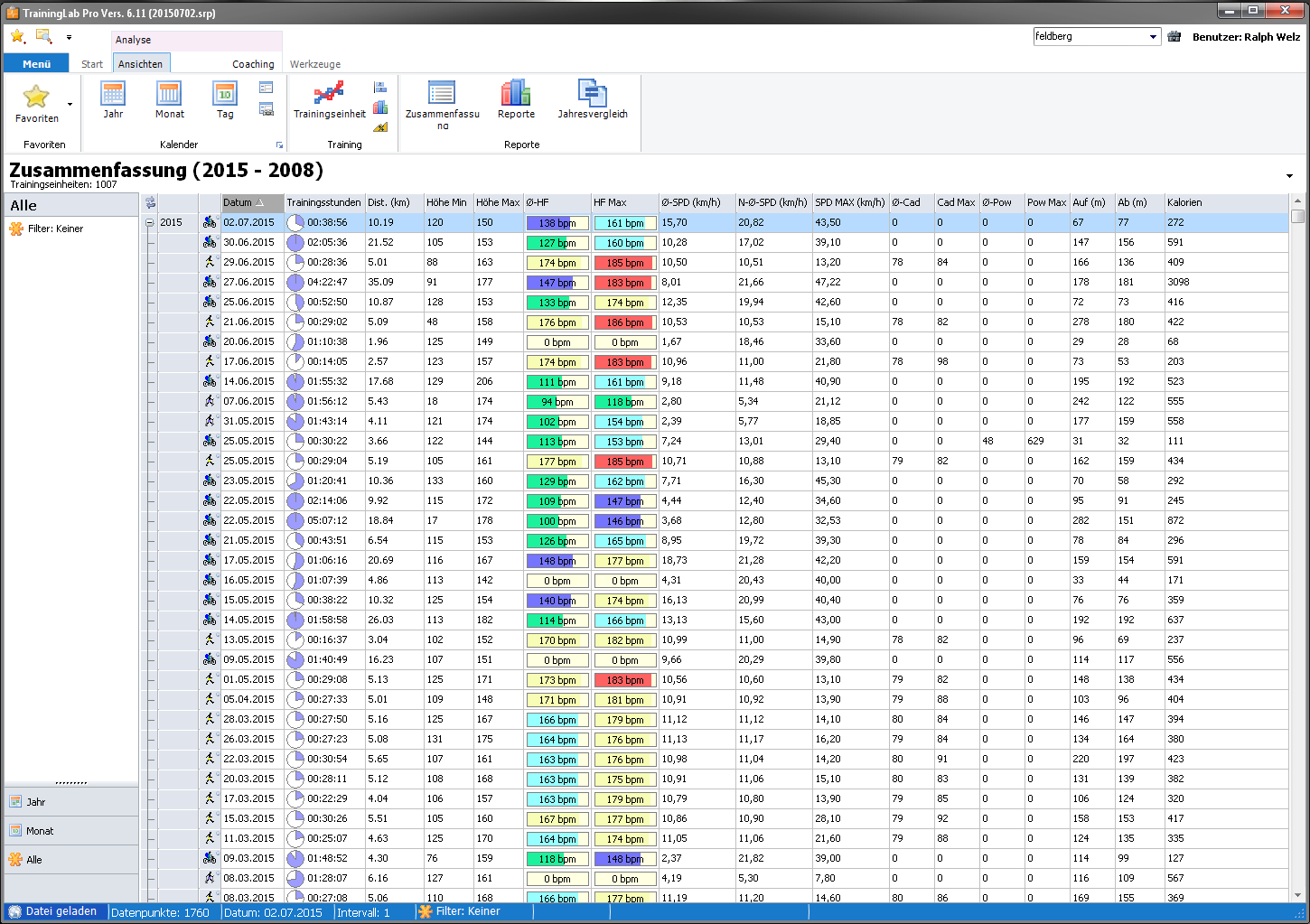This screenshot has width=1310, height=924.
Task: Collapse the 2015 year group
Action: [x=150, y=222]
